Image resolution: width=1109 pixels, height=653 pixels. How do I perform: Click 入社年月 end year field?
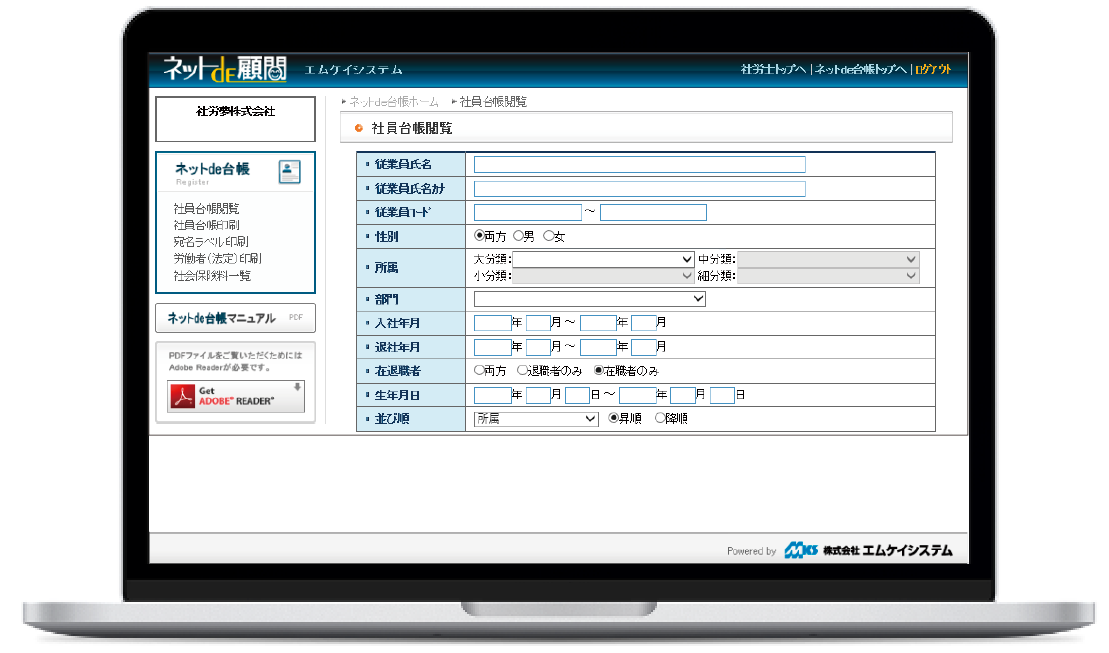pos(598,323)
